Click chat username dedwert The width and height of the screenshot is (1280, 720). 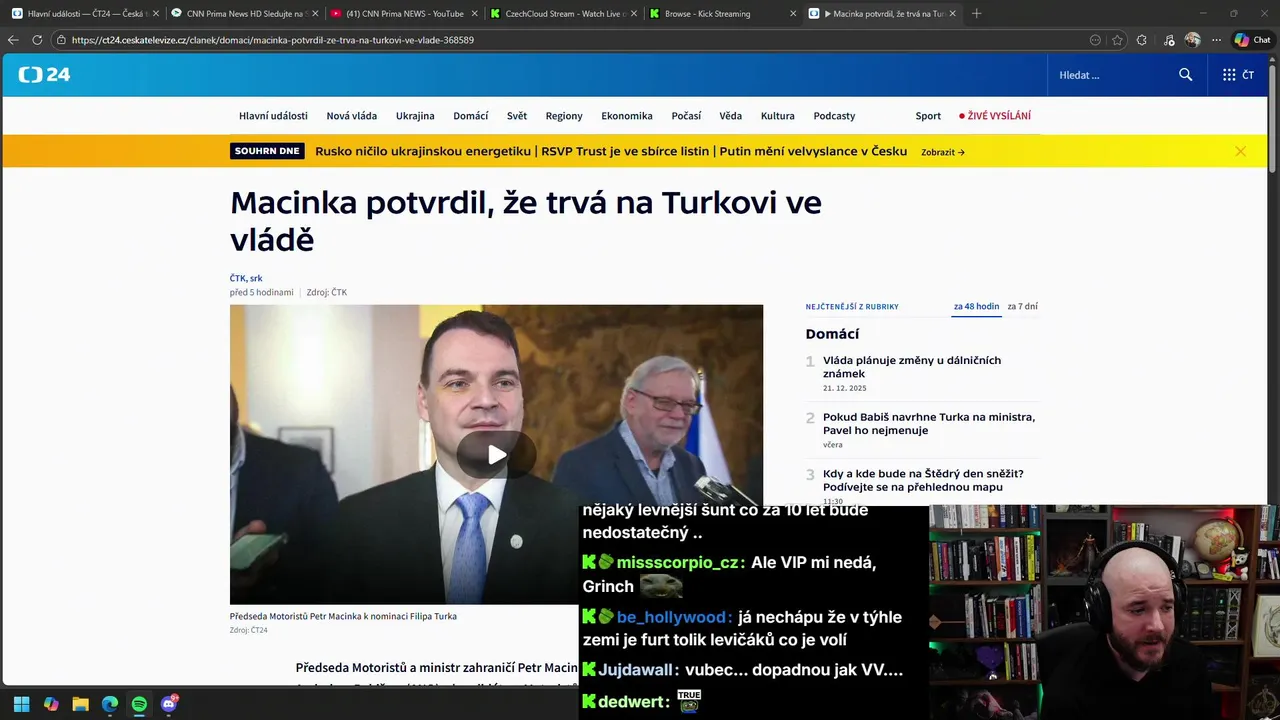point(633,702)
